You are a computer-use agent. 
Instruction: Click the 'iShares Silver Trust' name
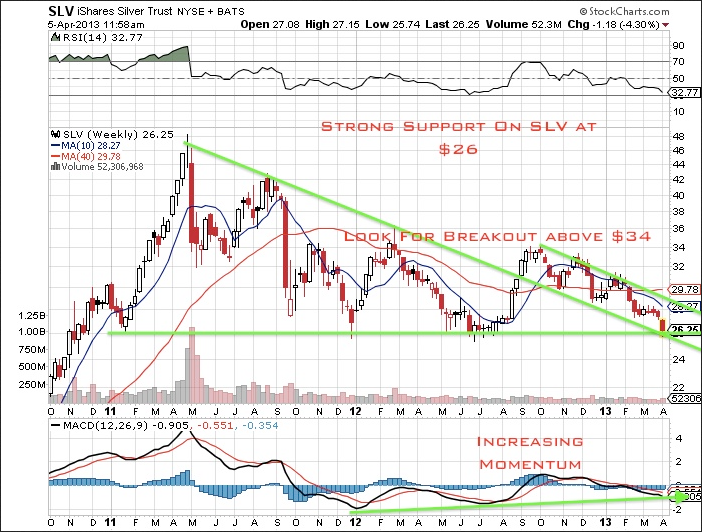click(126, 11)
